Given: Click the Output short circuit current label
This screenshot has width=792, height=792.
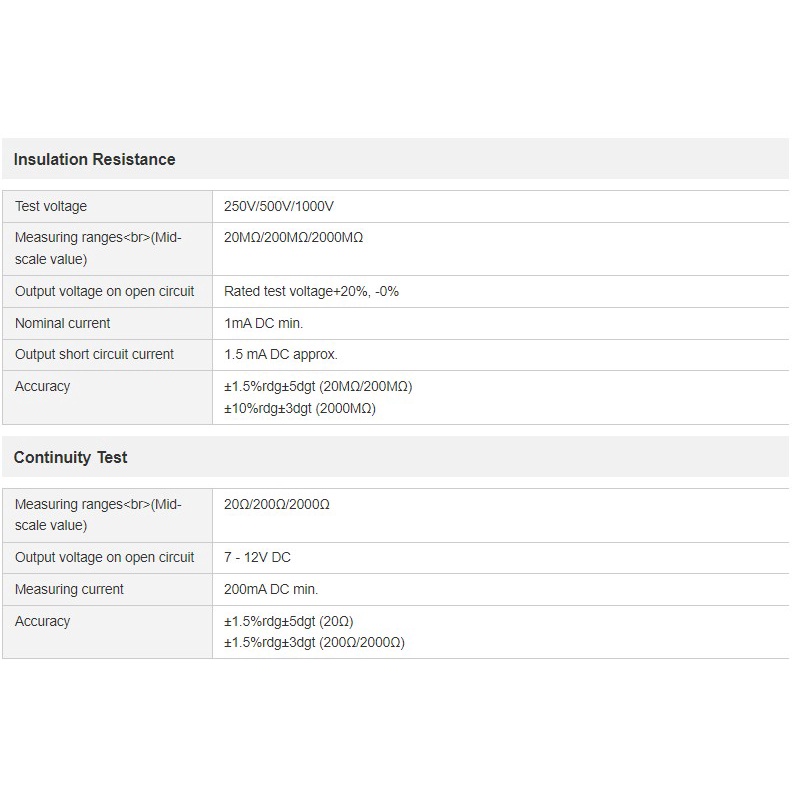Looking at the screenshot, I should click(94, 355).
